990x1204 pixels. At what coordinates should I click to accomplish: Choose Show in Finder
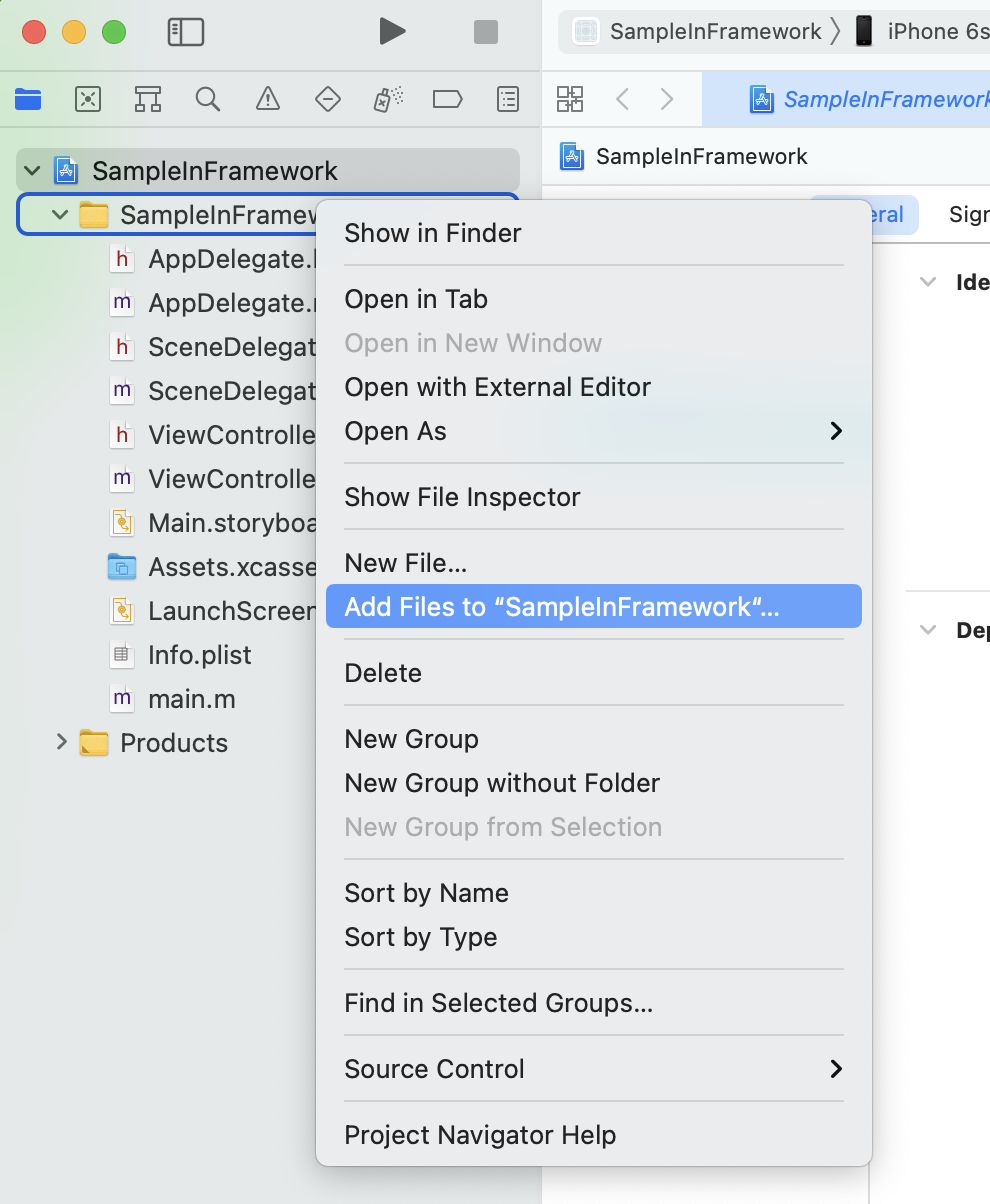594,233
